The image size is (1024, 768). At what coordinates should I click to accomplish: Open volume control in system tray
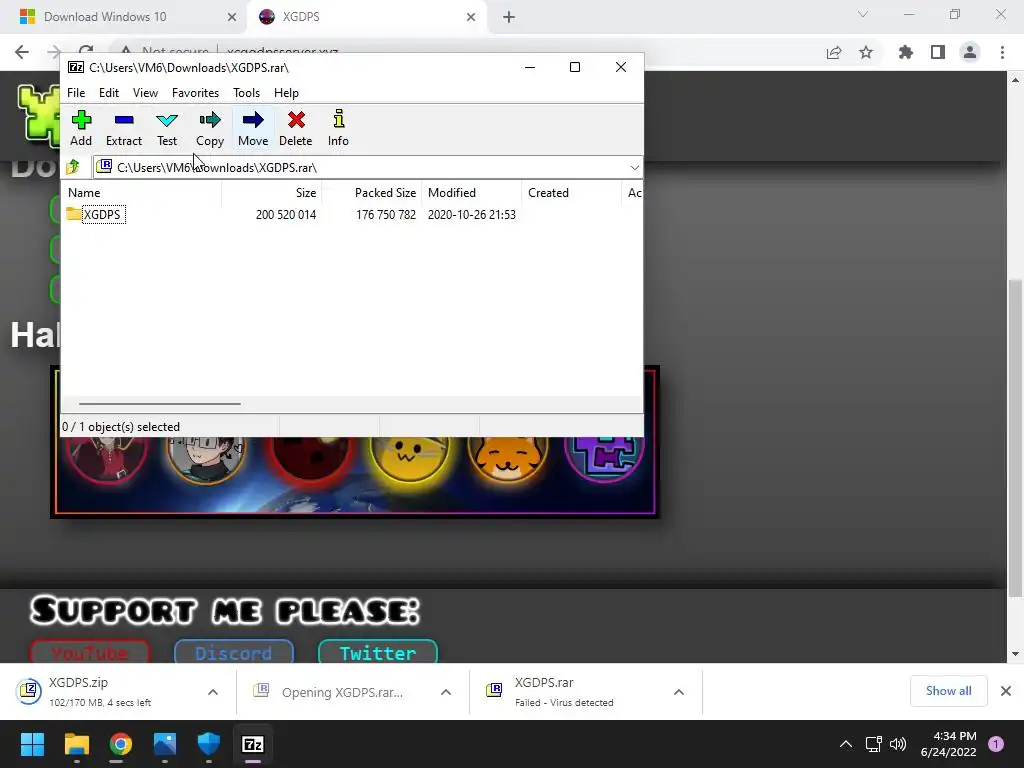tap(899, 744)
